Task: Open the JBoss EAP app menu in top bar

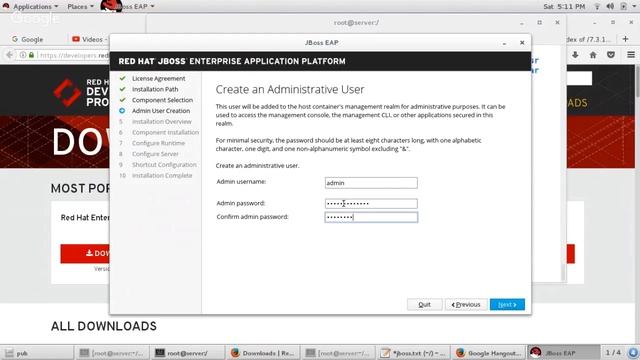Action: point(129,7)
